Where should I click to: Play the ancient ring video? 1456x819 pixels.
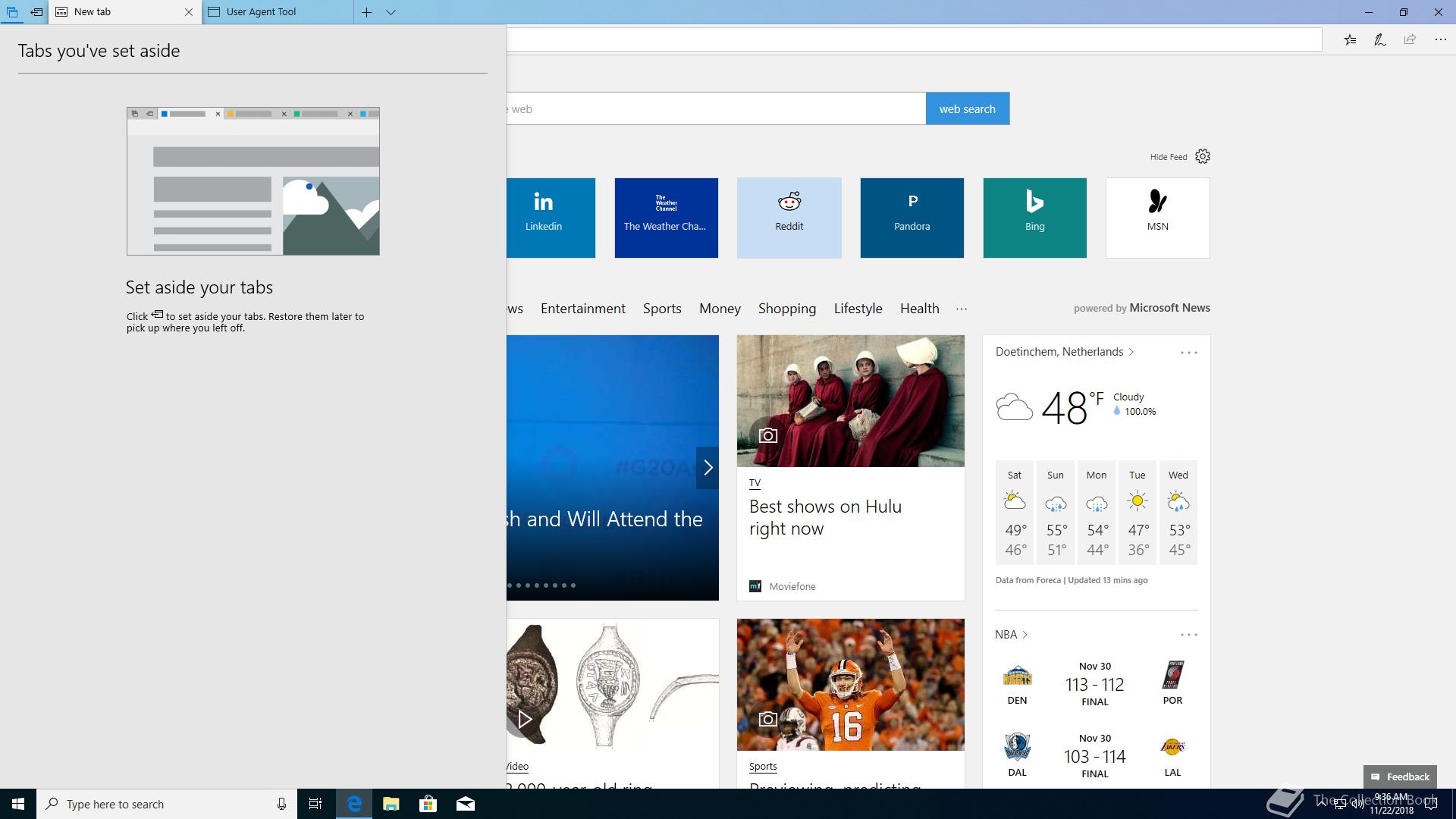click(524, 719)
